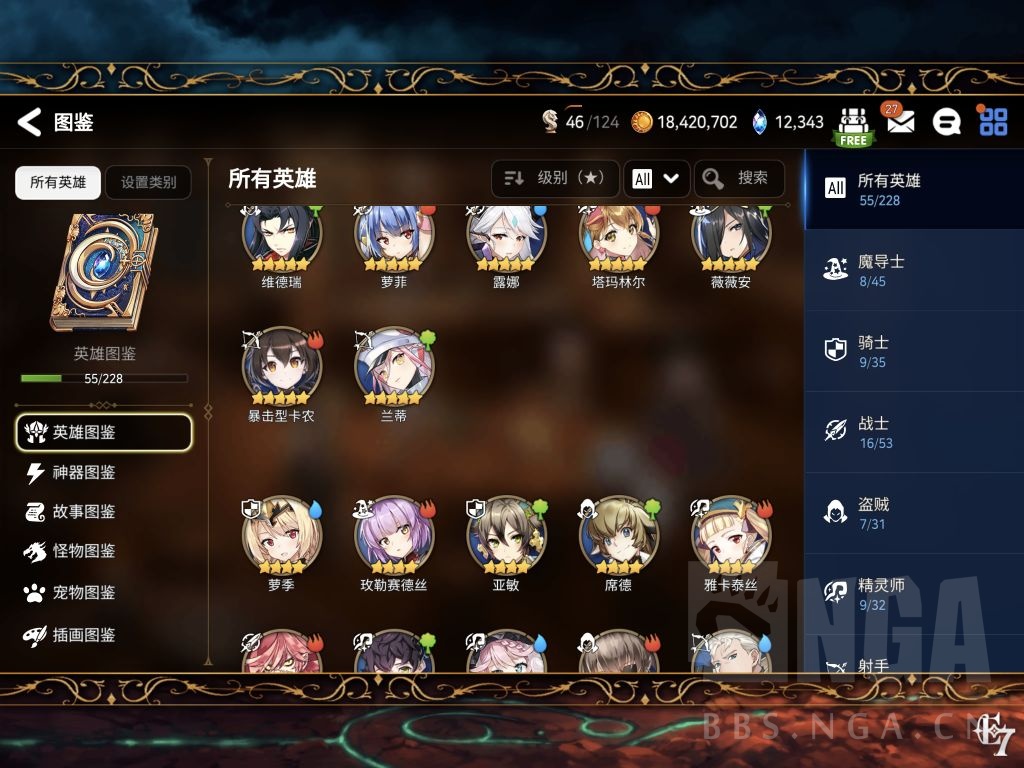Screen dimensions: 1024x768
Task: Switch to the 所有英雄 toggle tab
Action: tap(58, 182)
